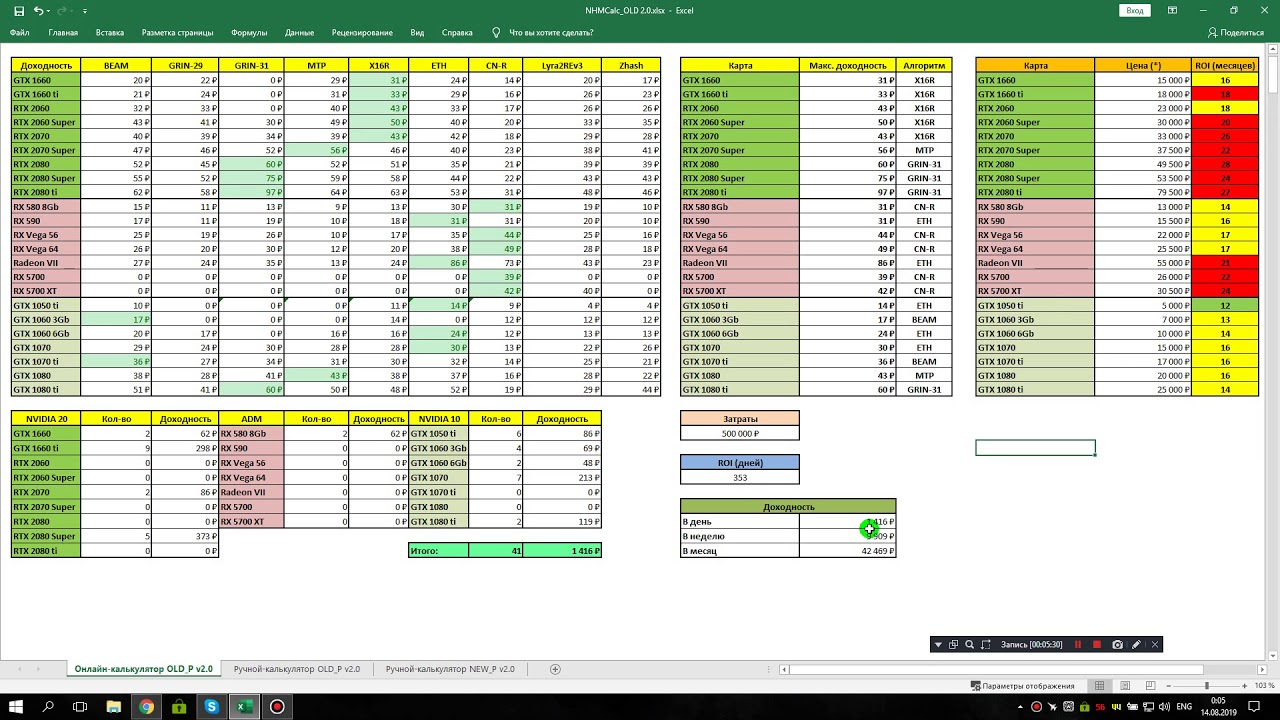The height and width of the screenshot is (720, 1280).
Task: Open Skype from the taskbar
Action: pyautogui.click(x=212, y=707)
